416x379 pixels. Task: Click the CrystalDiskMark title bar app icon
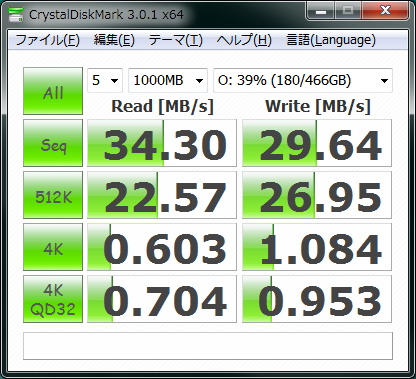point(16,14)
